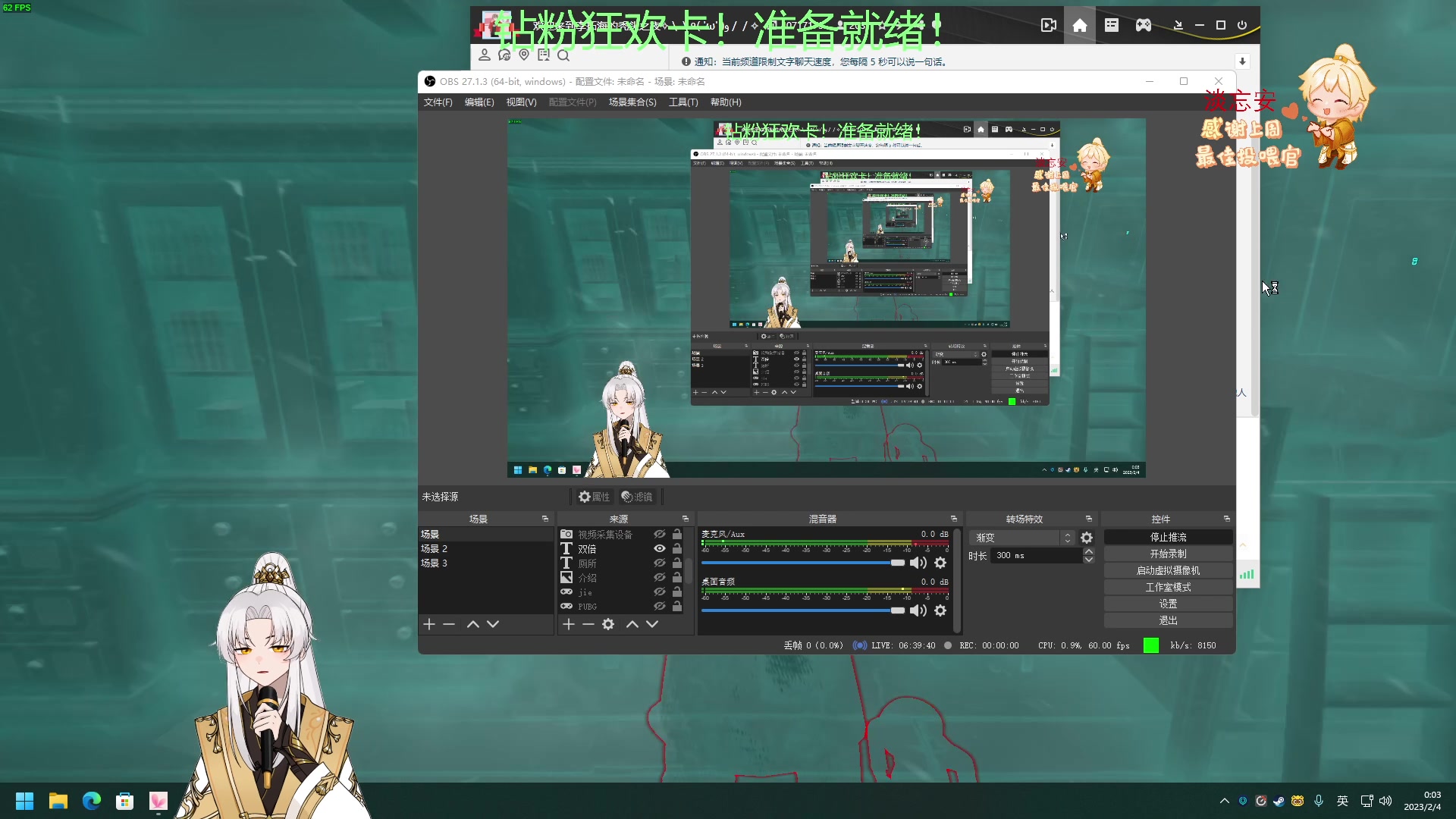Open File Explorer from the taskbar
Image resolution: width=1456 pixels, height=819 pixels.
tap(58, 801)
